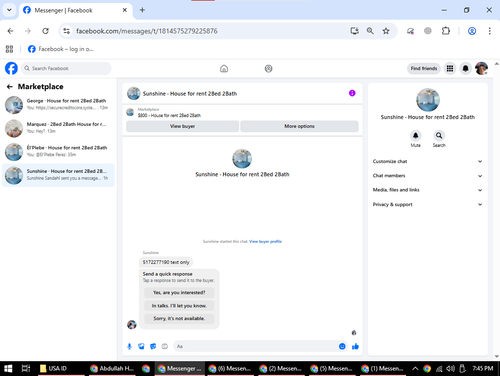Expand the Chat members section
500x376 pixels.
tap(427, 176)
